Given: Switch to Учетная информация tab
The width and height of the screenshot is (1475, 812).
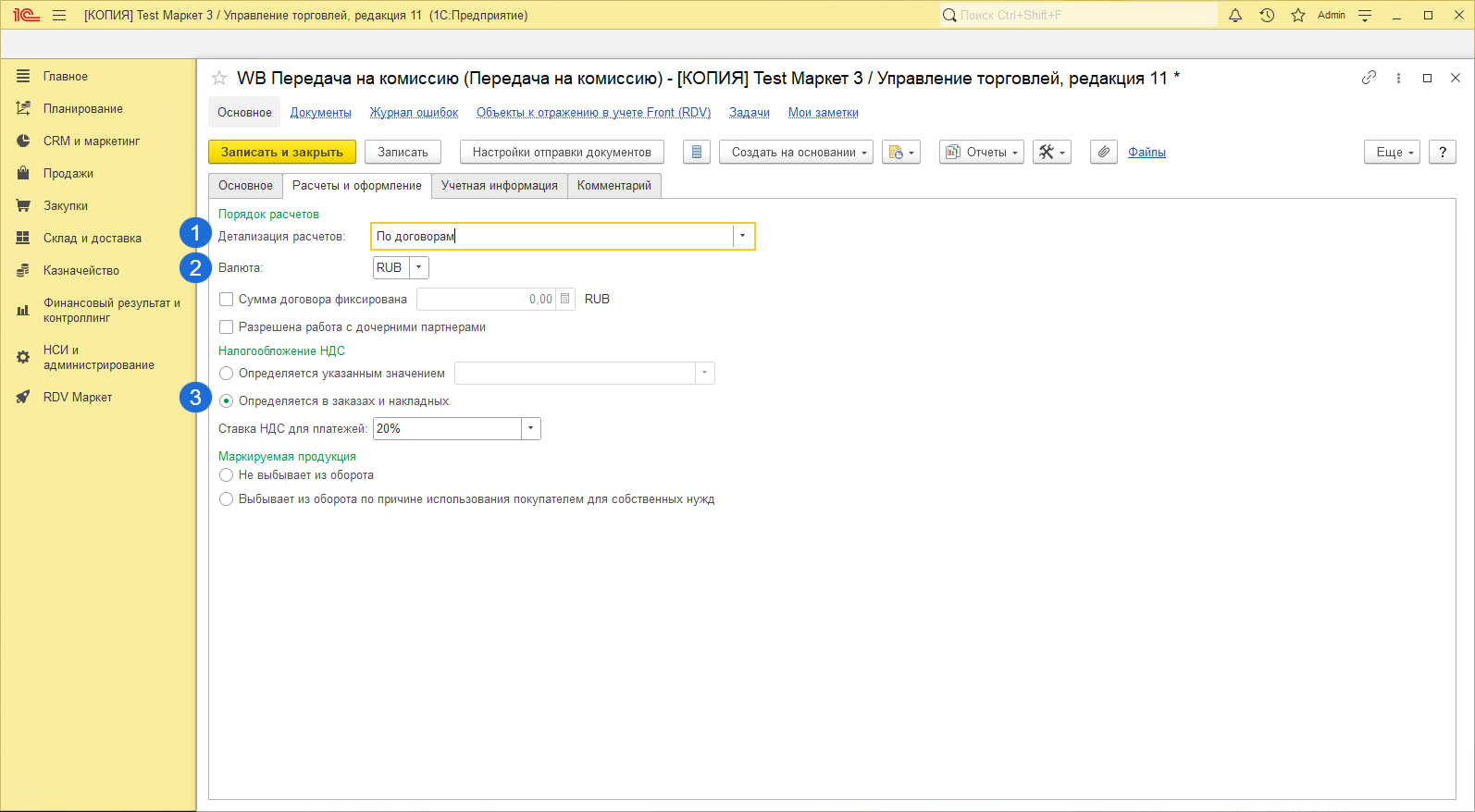Looking at the screenshot, I should point(499,185).
